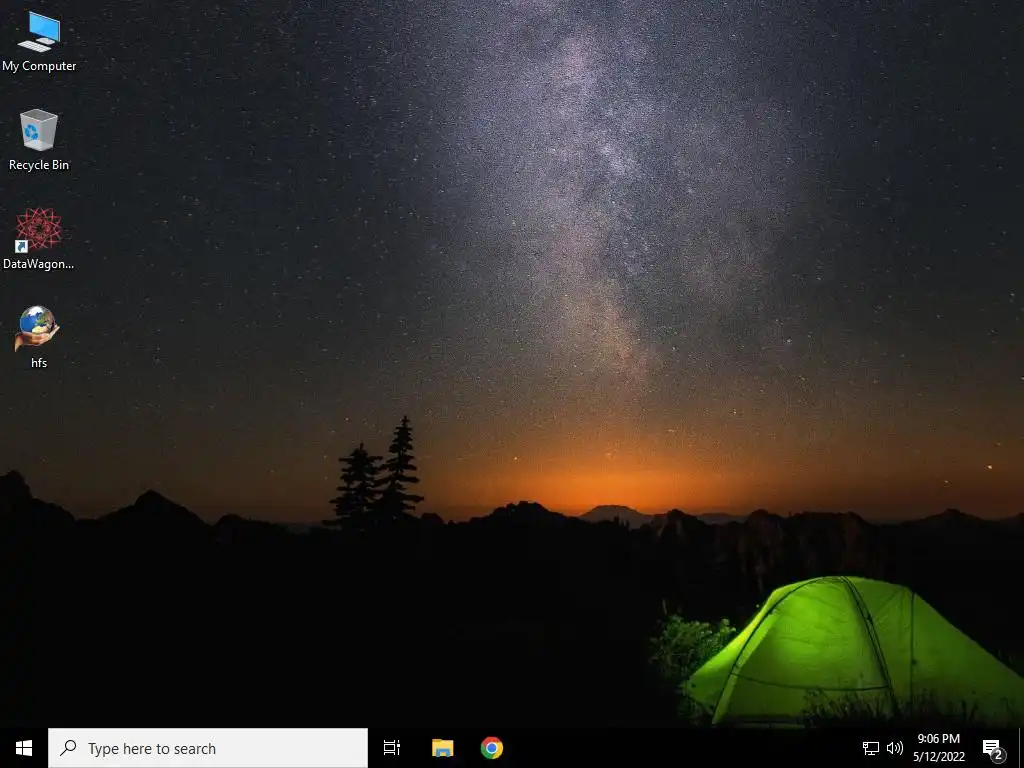Launch Google Chrome from the taskbar
This screenshot has width=1024, height=768.
(492, 748)
